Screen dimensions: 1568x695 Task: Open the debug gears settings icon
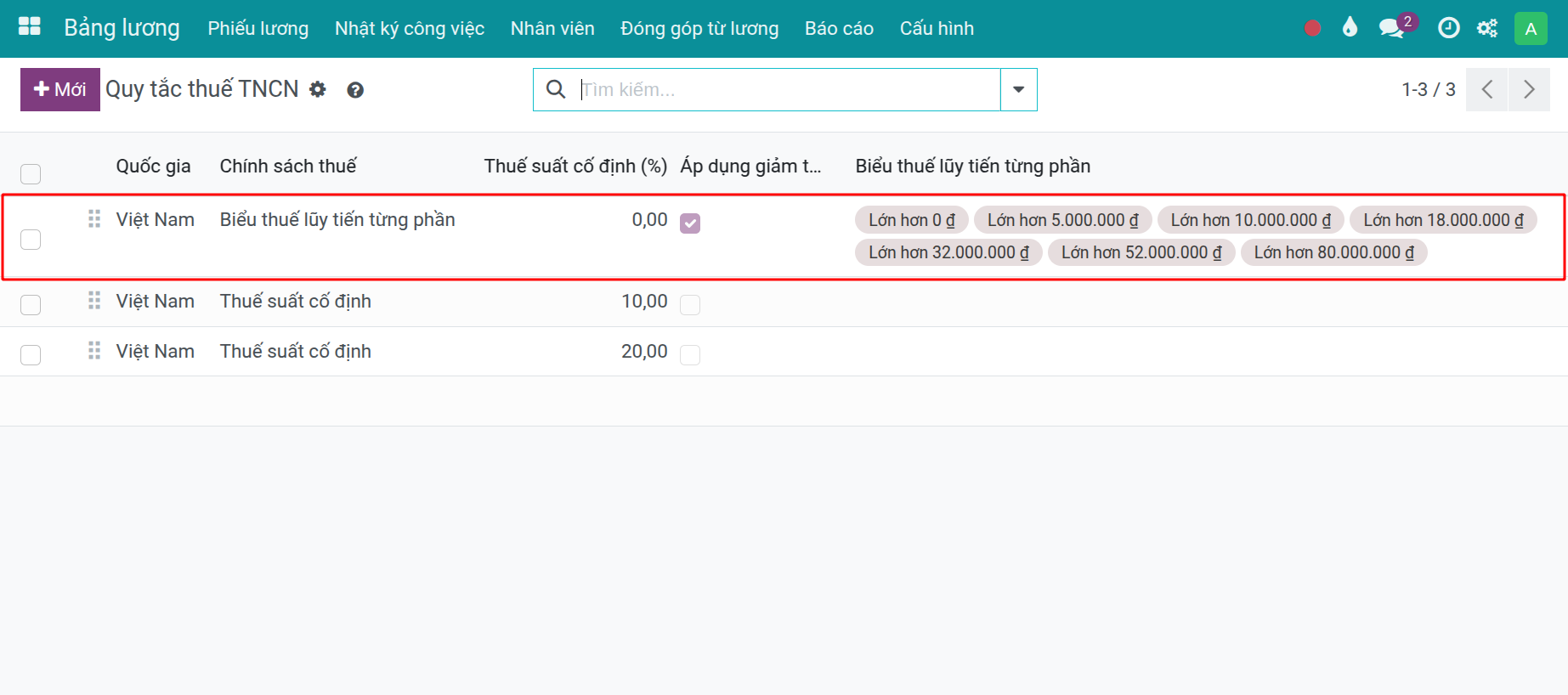[1487, 28]
